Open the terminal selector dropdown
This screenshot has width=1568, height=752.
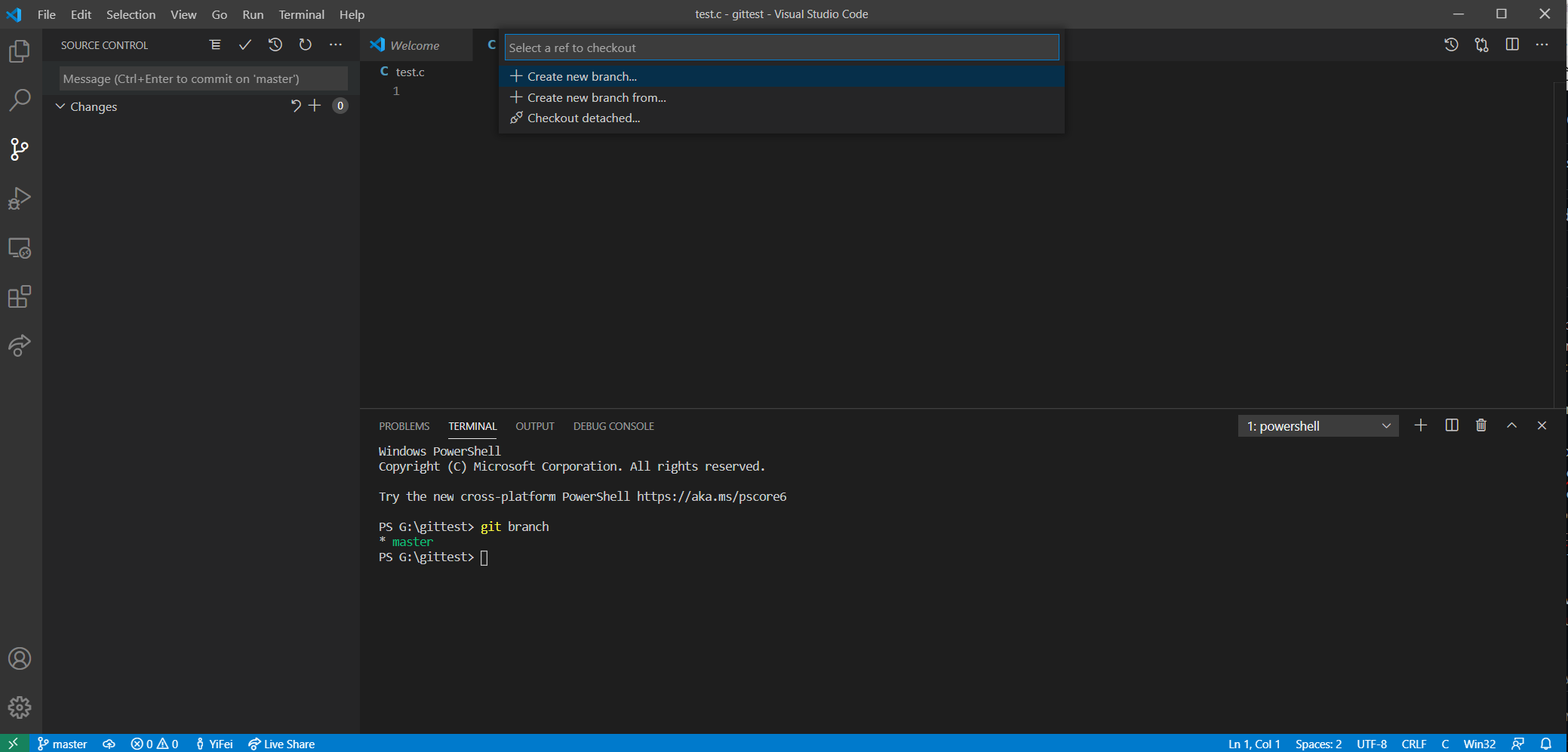click(1319, 425)
